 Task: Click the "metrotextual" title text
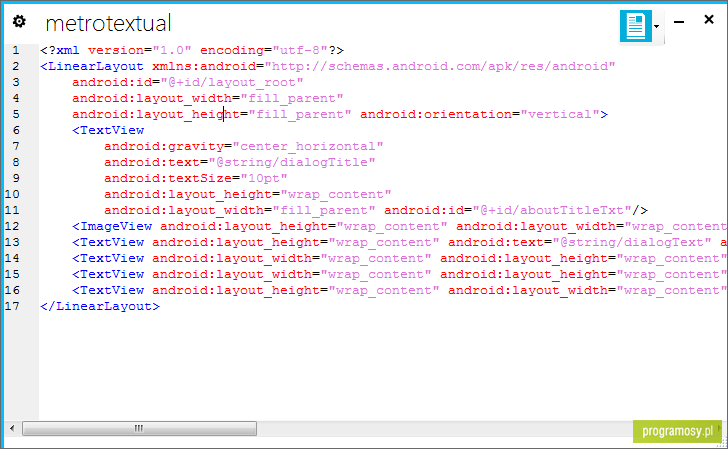[109, 23]
